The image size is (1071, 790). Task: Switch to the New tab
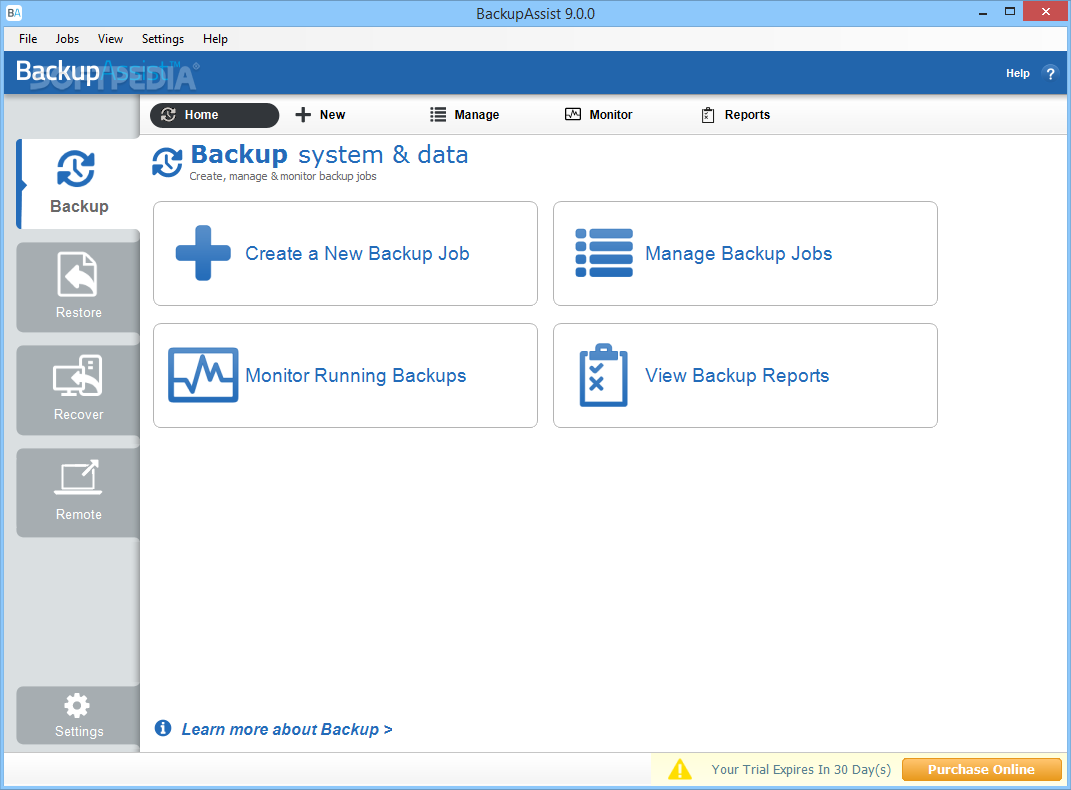point(320,115)
